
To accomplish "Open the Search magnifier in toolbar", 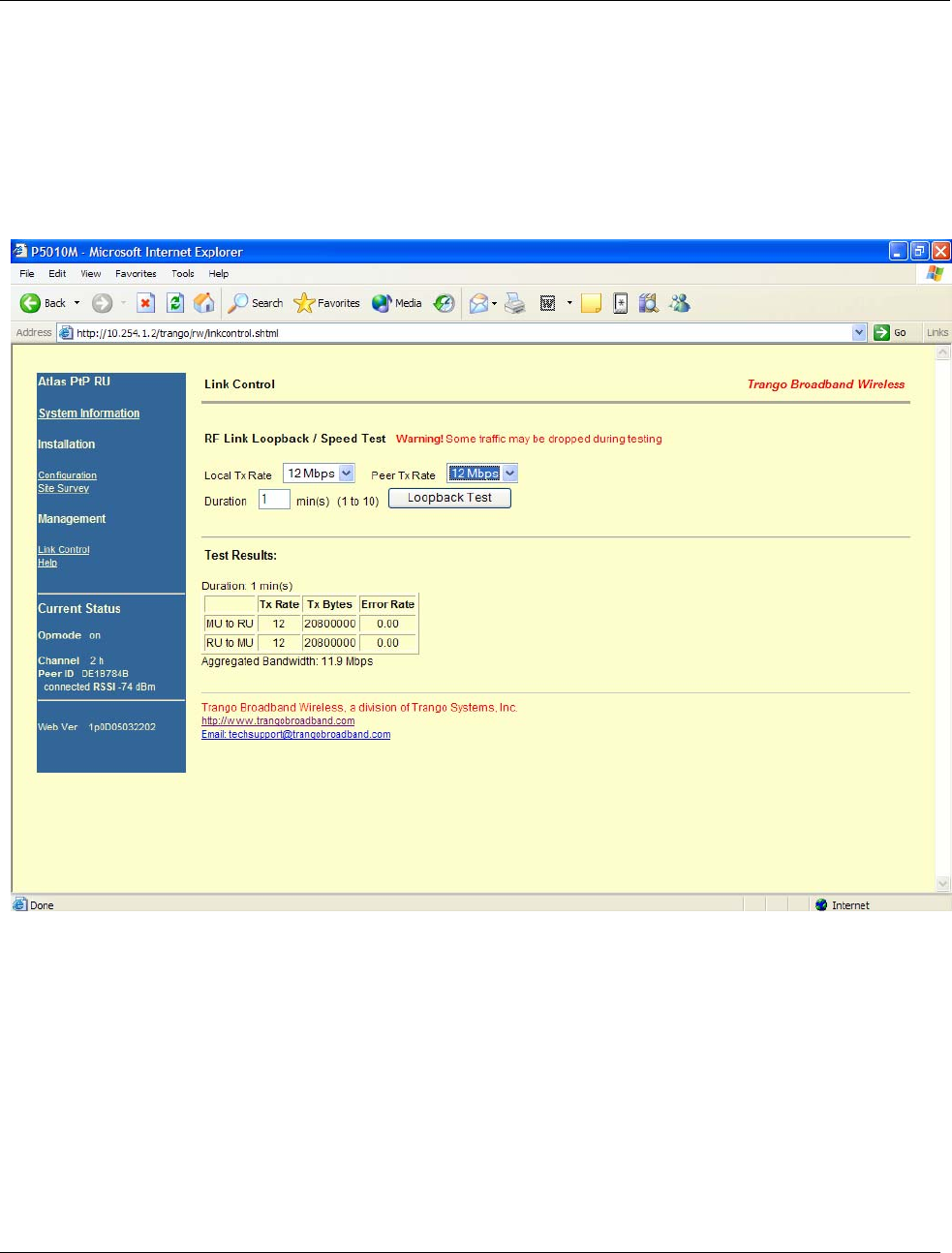I will pos(256,303).
